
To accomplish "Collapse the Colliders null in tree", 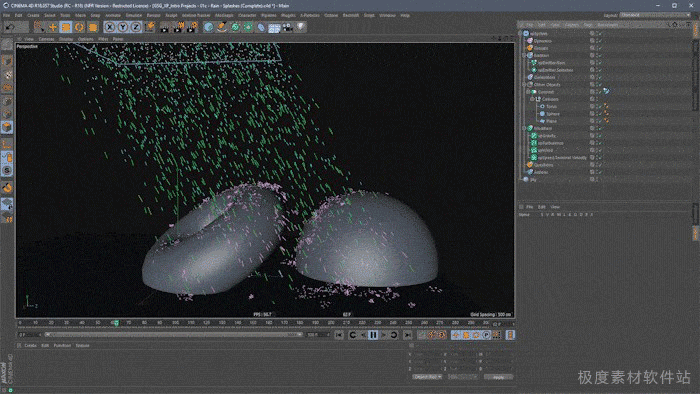I will point(532,99).
